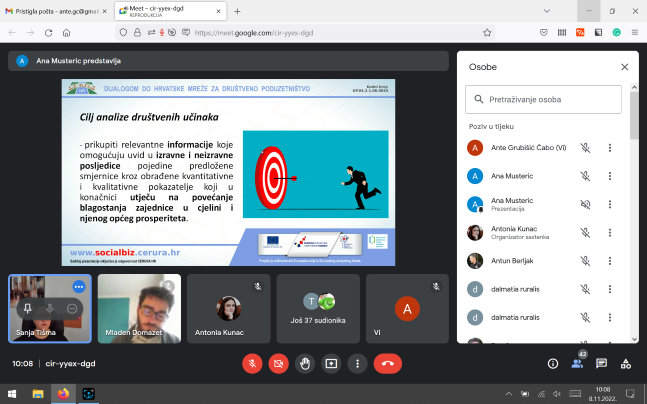Image resolution: width=647 pixels, height=404 pixels.
Task: Start presenting your screen
Action: click(331, 363)
